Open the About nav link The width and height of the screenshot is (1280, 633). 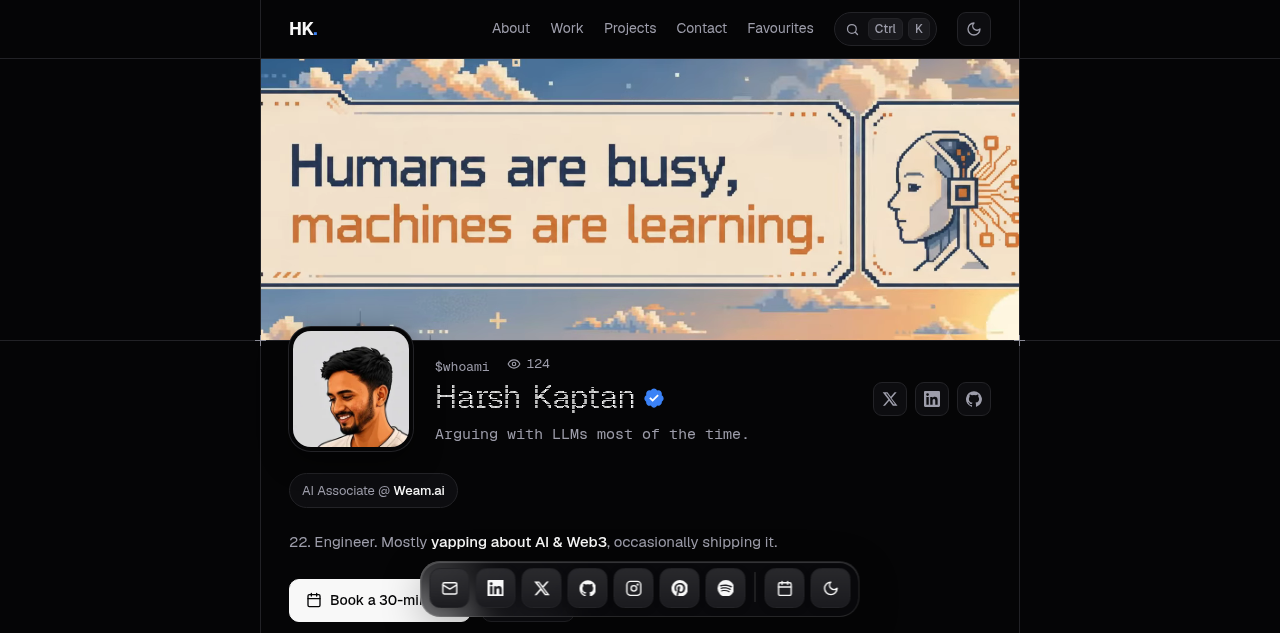click(x=511, y=28)
